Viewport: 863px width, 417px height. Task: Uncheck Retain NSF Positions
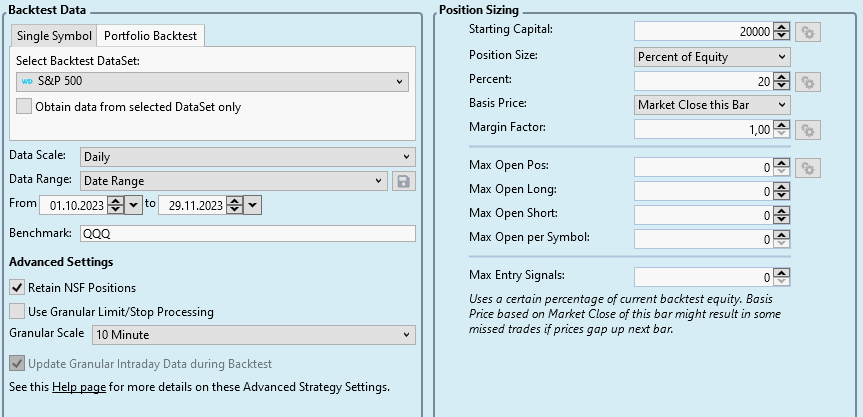[17, 288]
